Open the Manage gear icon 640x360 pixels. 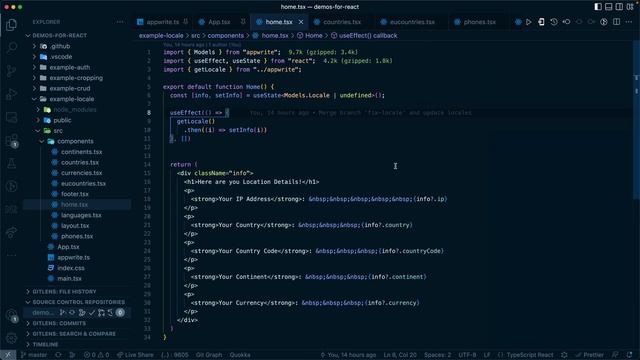coord(11,338)
